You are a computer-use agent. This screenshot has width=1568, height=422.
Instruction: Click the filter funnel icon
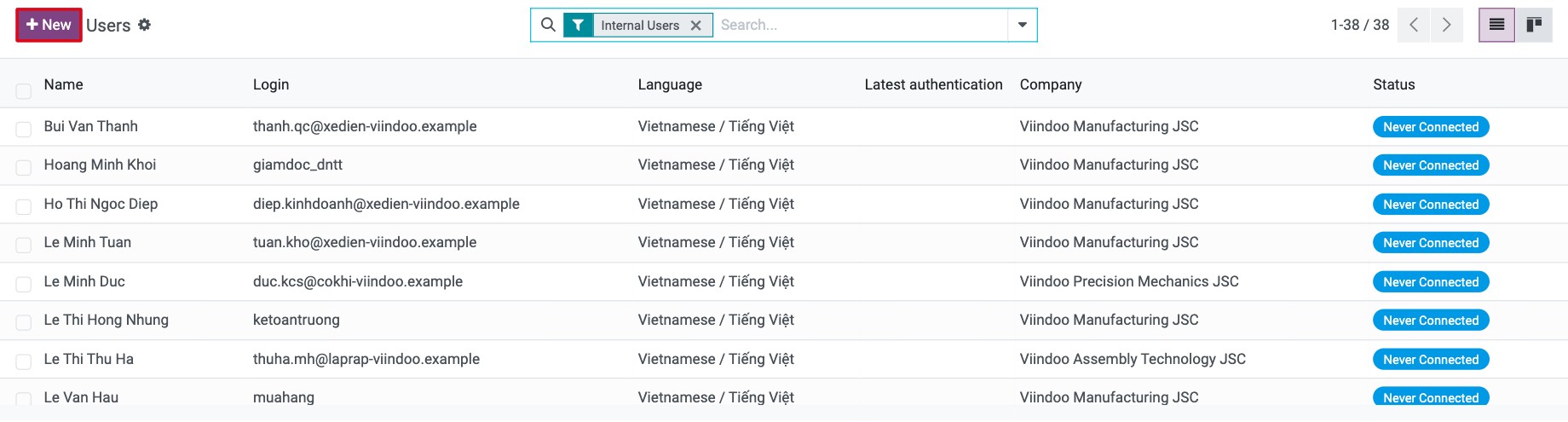pyautogui.click(x=578, y=26)
